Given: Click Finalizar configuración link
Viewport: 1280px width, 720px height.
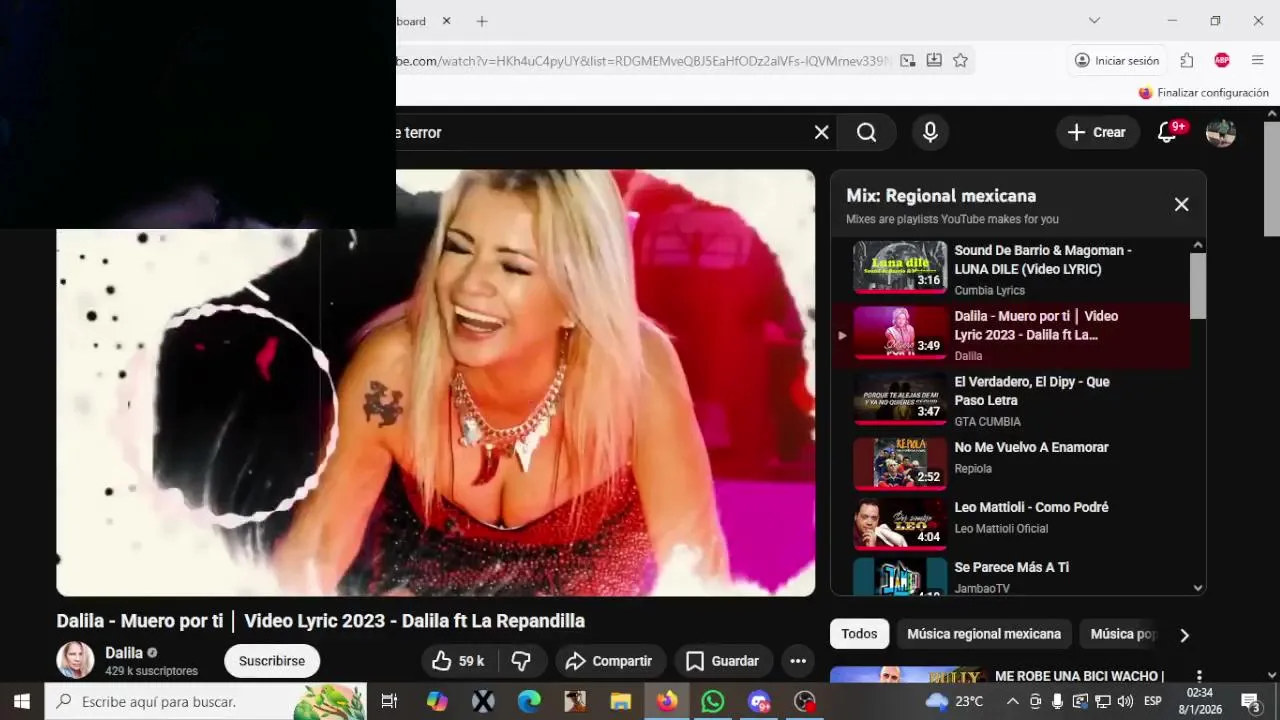Looking at the screenshot, I should [1204, 92].
